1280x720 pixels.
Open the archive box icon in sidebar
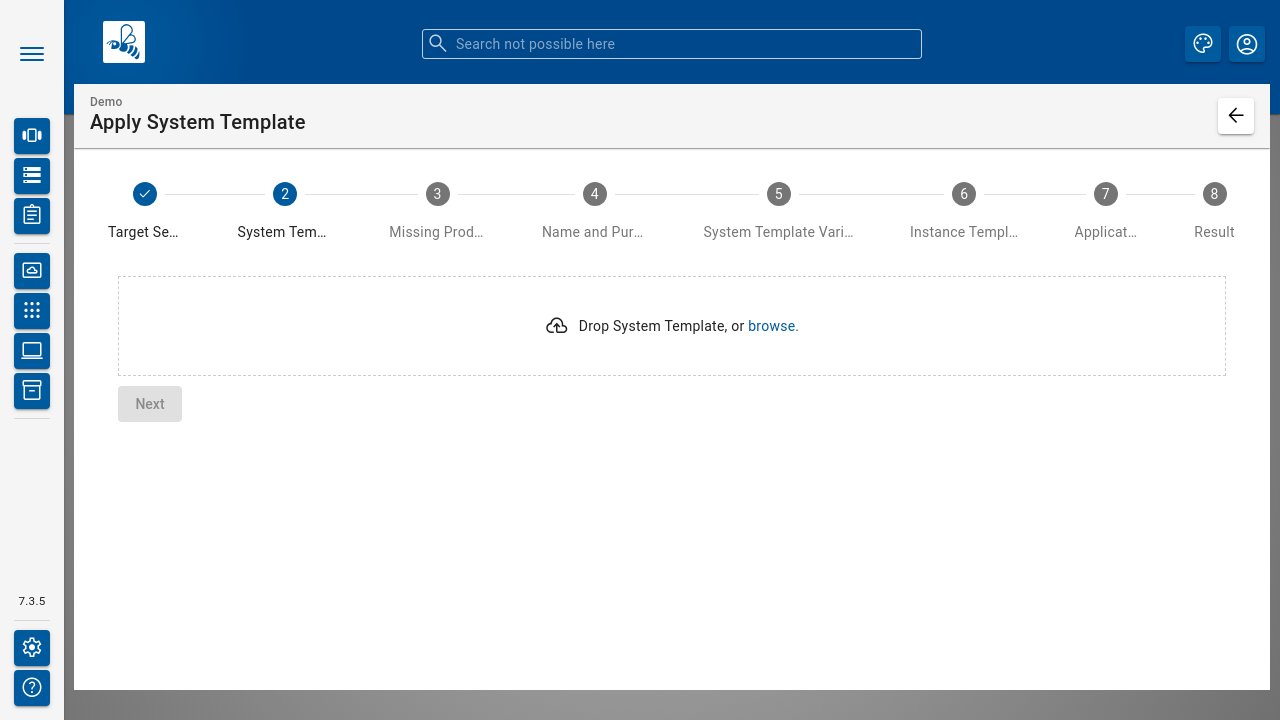[32, 390]
